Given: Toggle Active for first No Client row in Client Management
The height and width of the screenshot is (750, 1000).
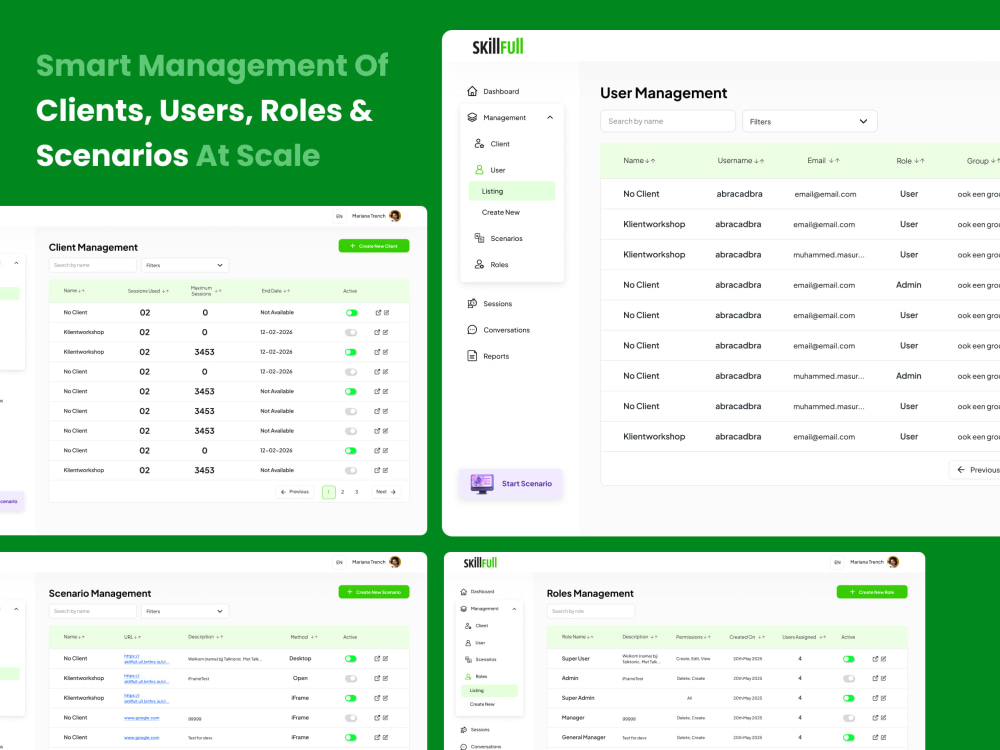Looking at the screenshot, I should 351,312.
